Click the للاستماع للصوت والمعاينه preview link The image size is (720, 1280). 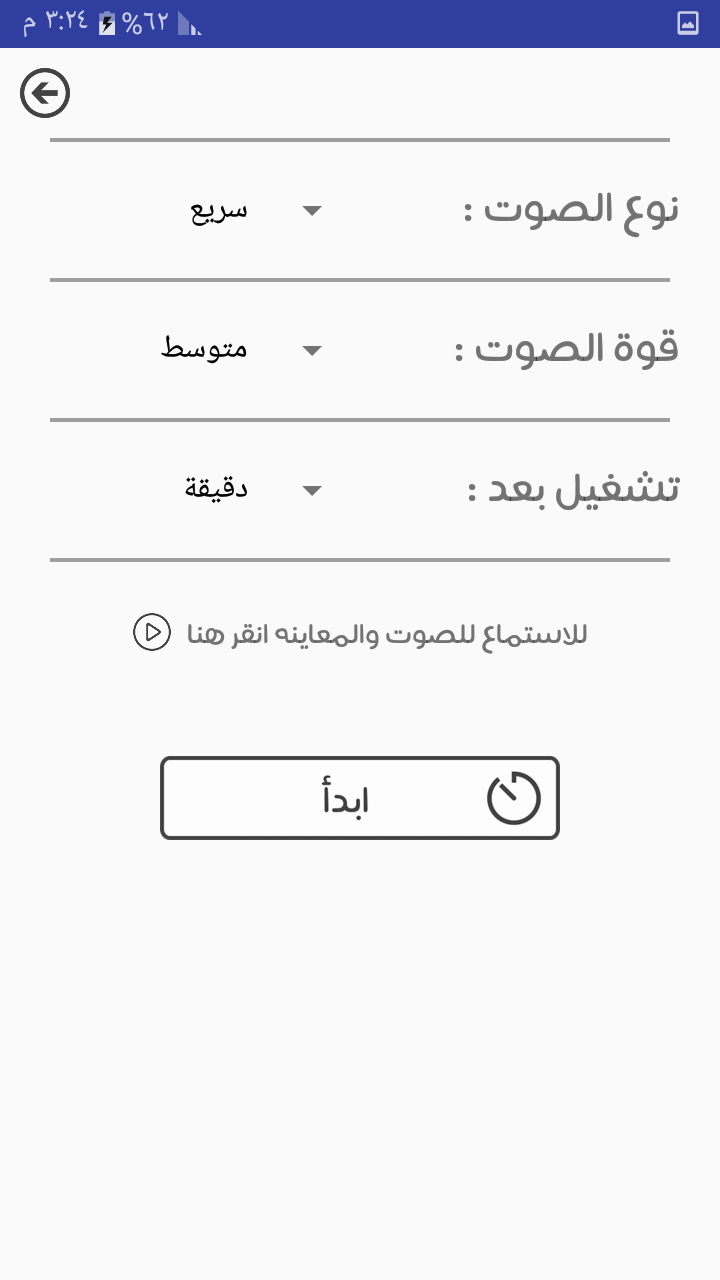[387, 634]
